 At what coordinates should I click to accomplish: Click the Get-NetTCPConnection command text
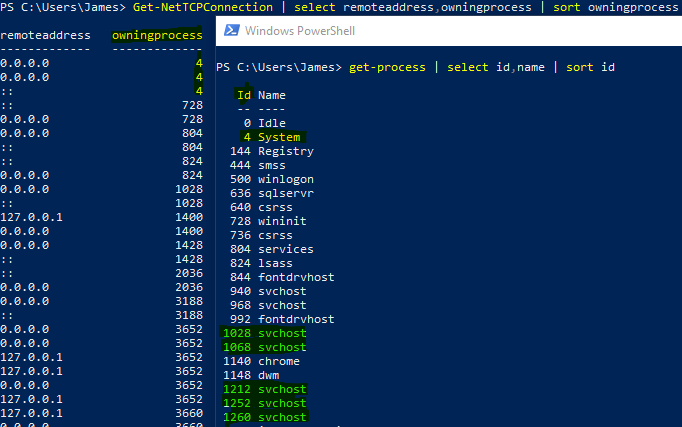(x=203, y=7)
